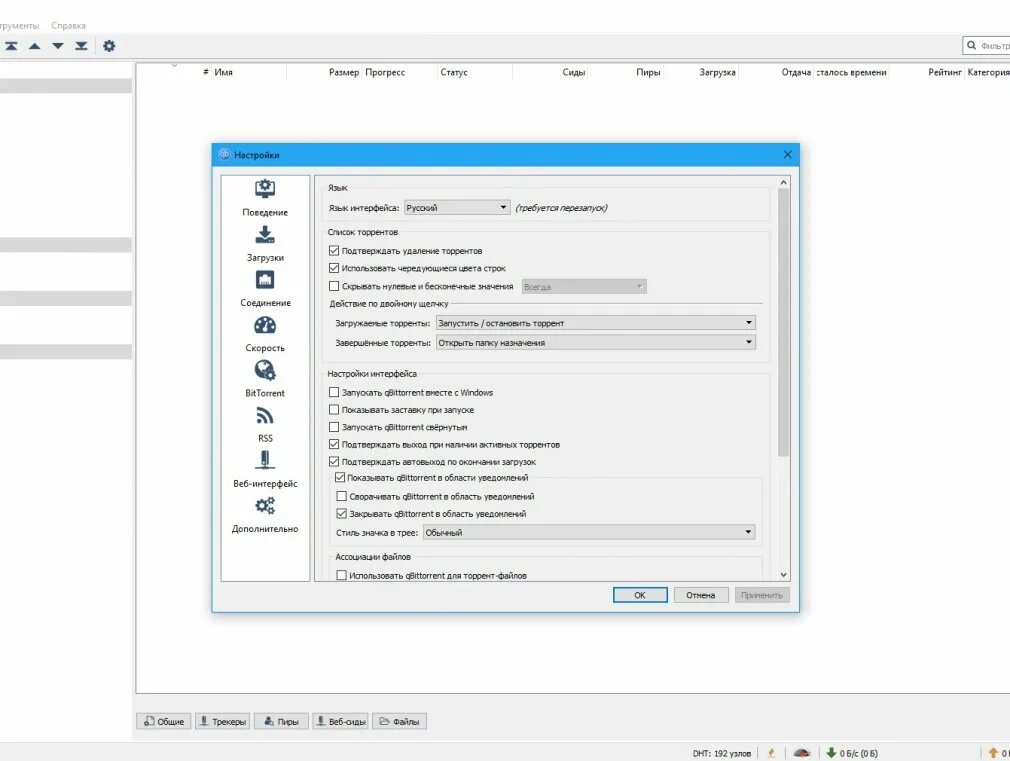Move torrent up in queue
This screenshot has height=761, width=1010.
click(x=35, y=46)
